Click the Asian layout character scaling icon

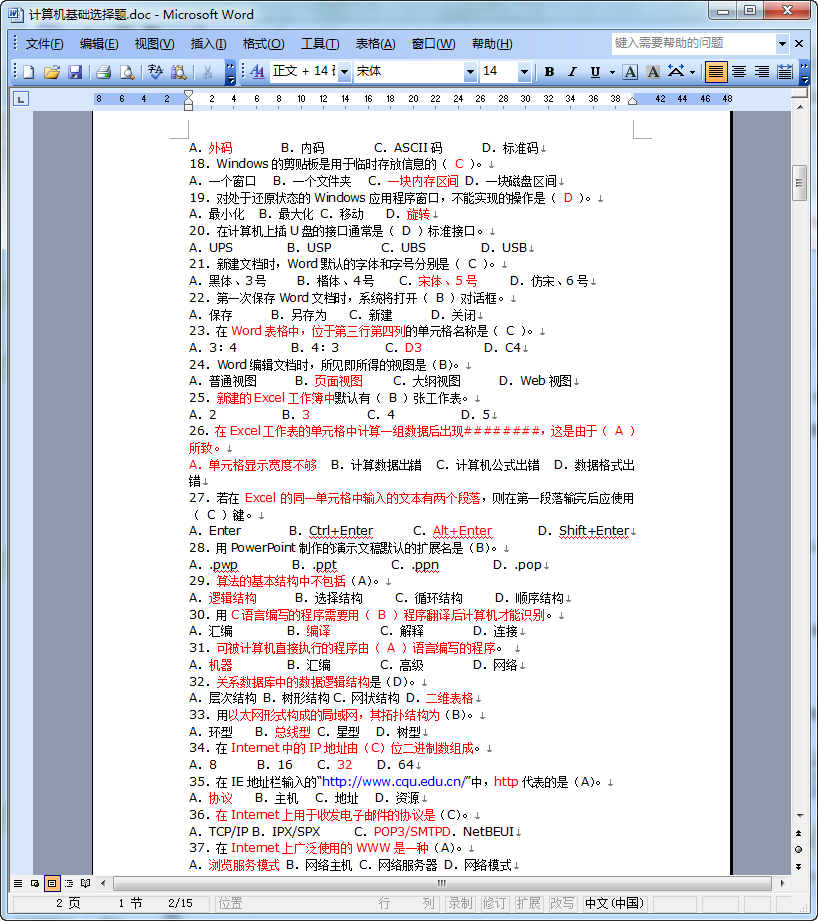click(x=676, y=72)
